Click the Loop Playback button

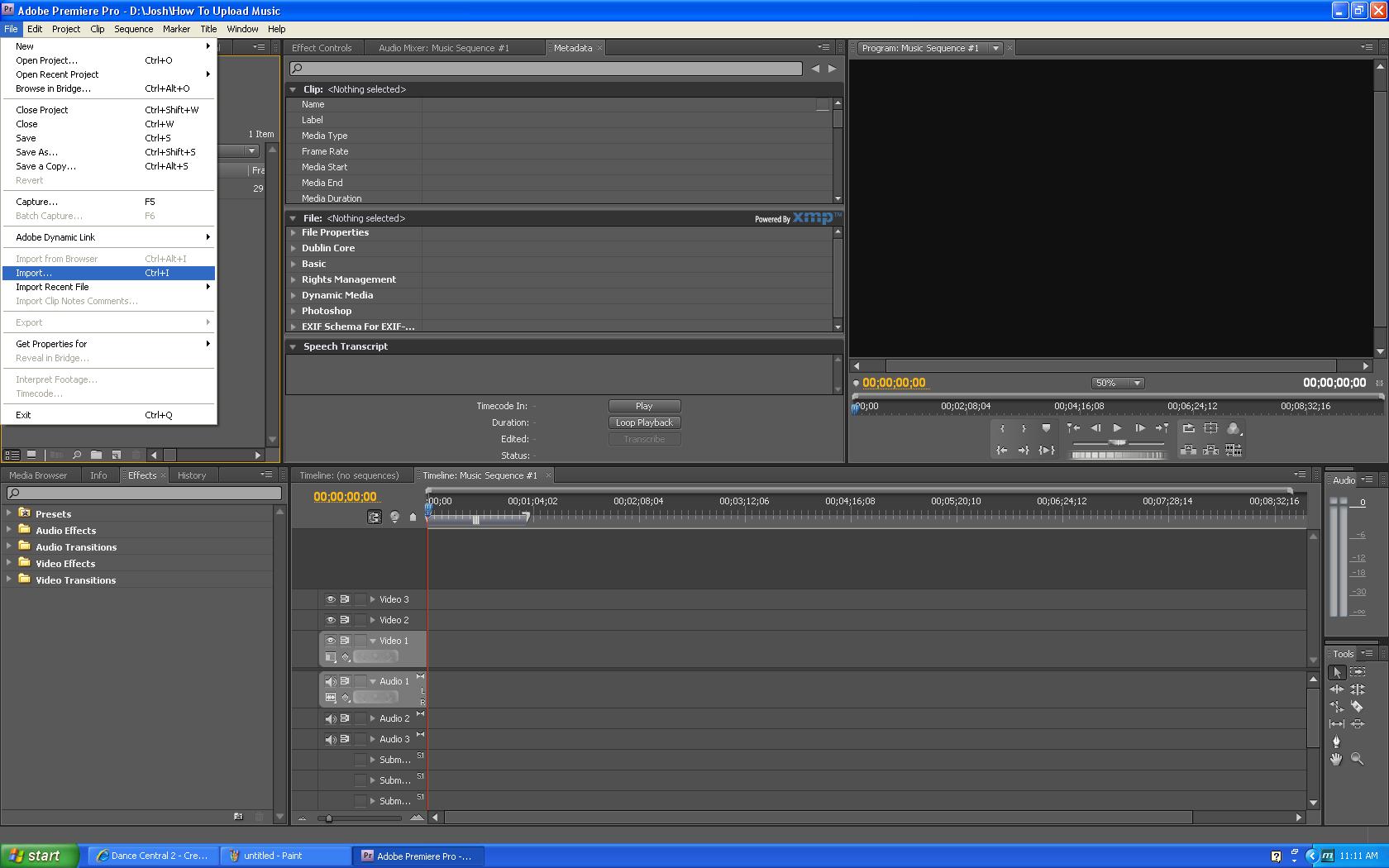[x=645, y=422]
